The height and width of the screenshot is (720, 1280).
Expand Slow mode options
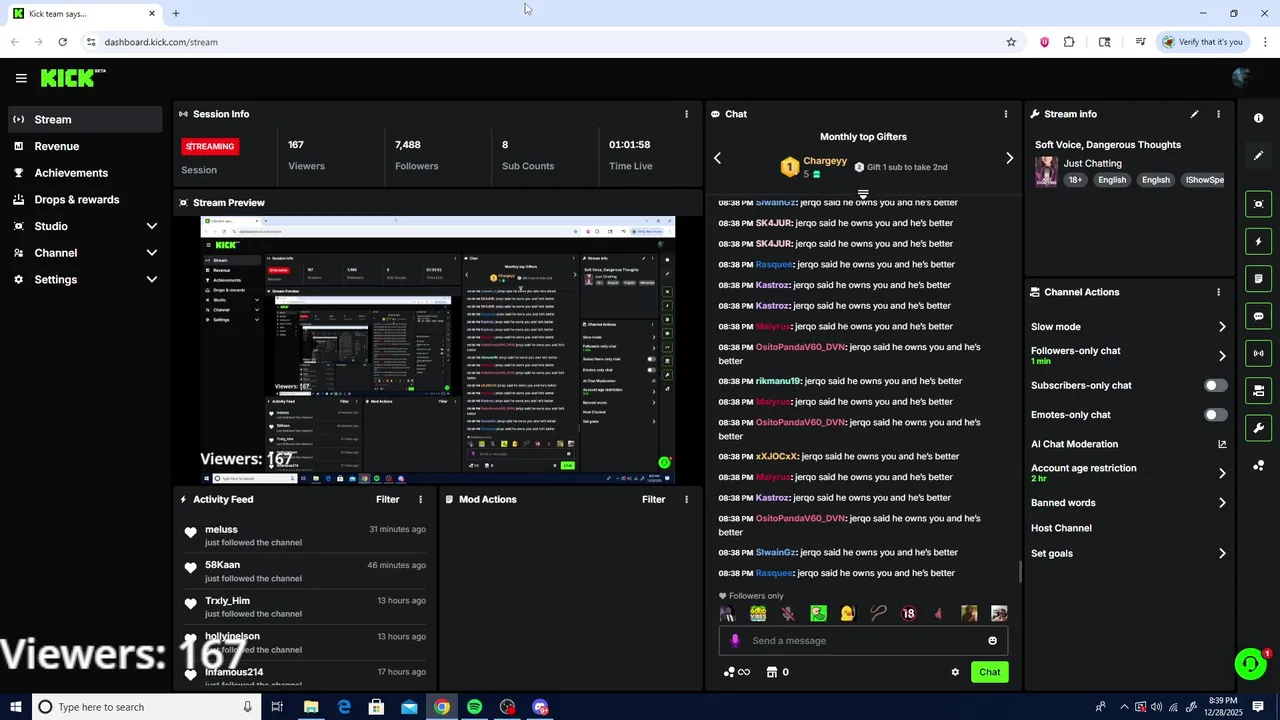[x=1222, y=327]
